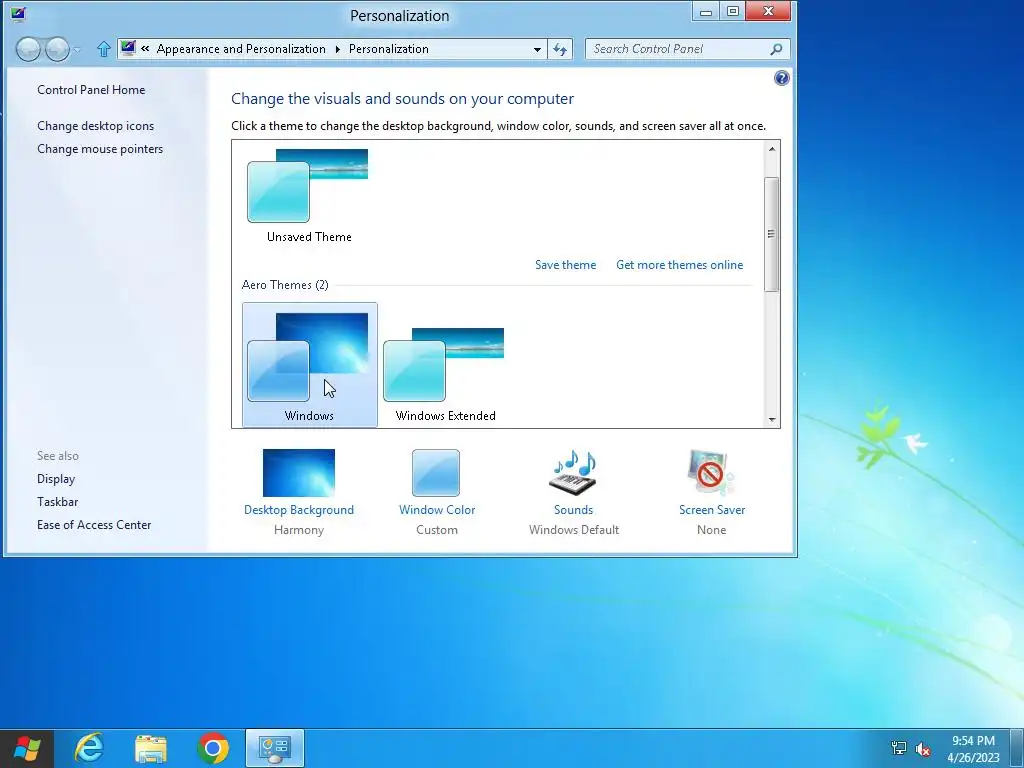
Task: Open Help via the question mark icon
Action: 782,78
